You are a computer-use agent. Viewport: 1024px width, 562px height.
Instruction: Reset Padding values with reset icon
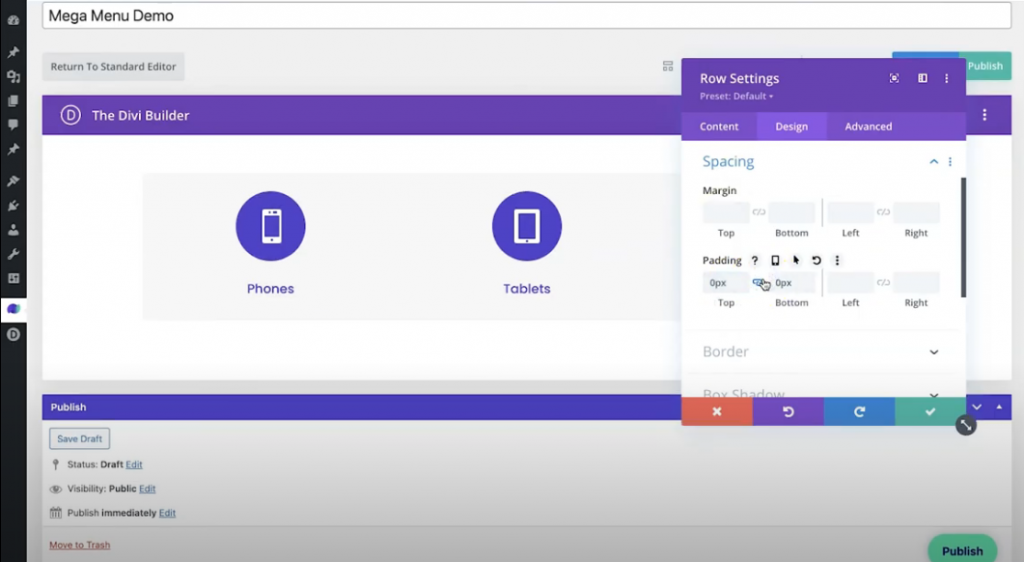(x=816, y=260)
